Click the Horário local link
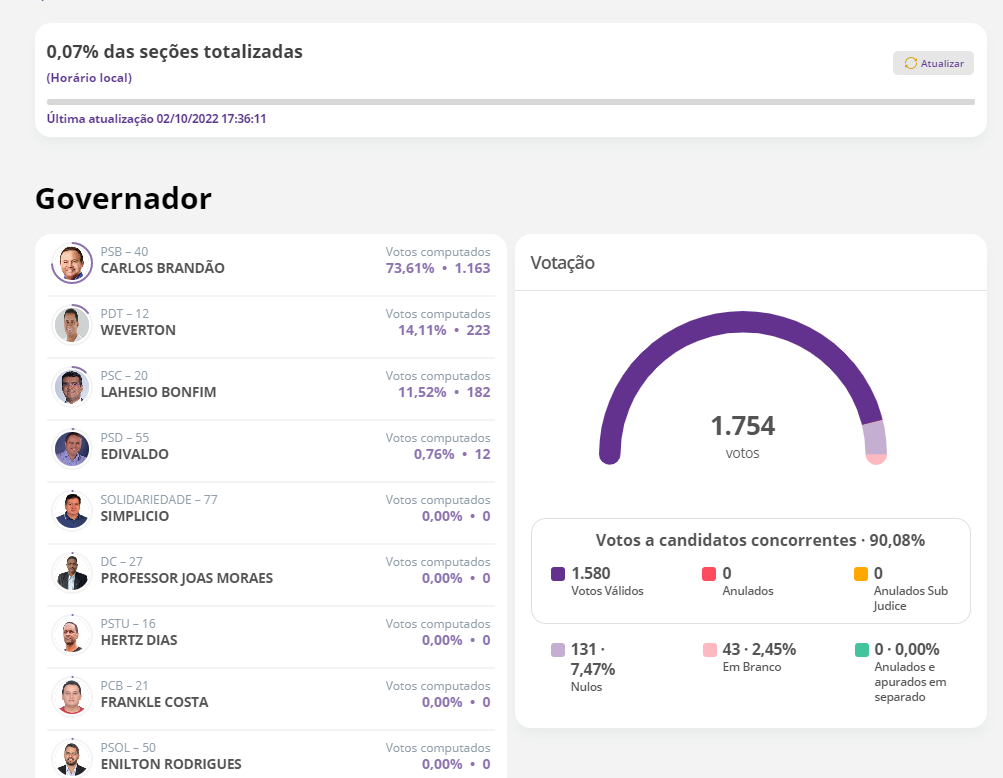The width and height of the screenshot is (1003, 778). (89, 78)
